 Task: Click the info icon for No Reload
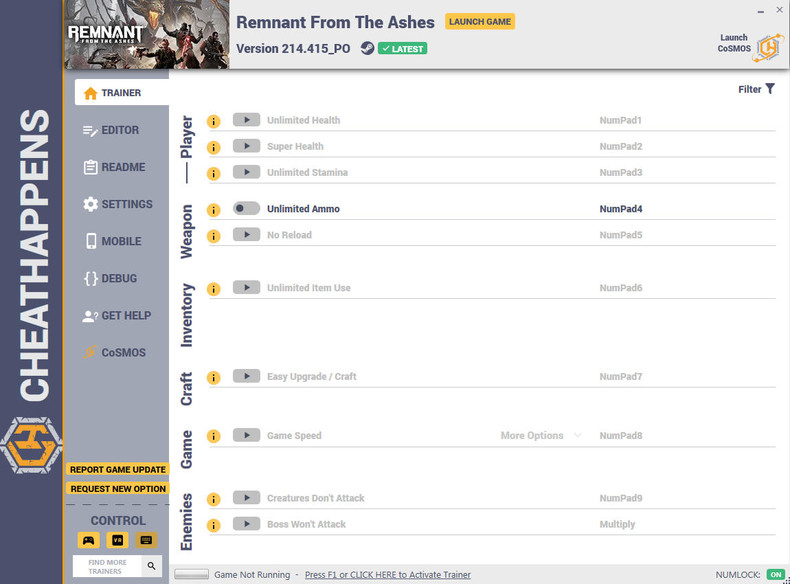214,236
